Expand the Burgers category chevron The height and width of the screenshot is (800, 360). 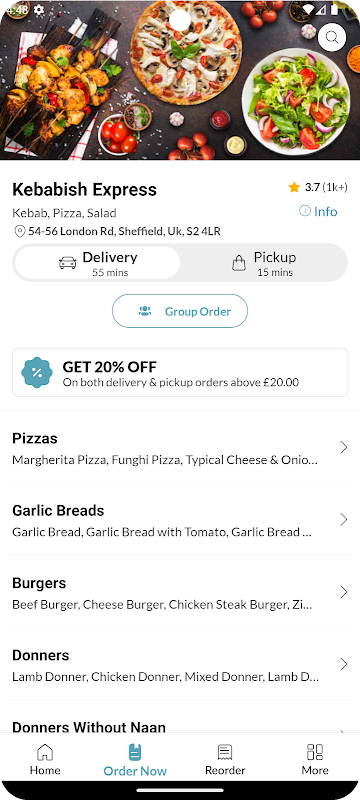[344, 592]
